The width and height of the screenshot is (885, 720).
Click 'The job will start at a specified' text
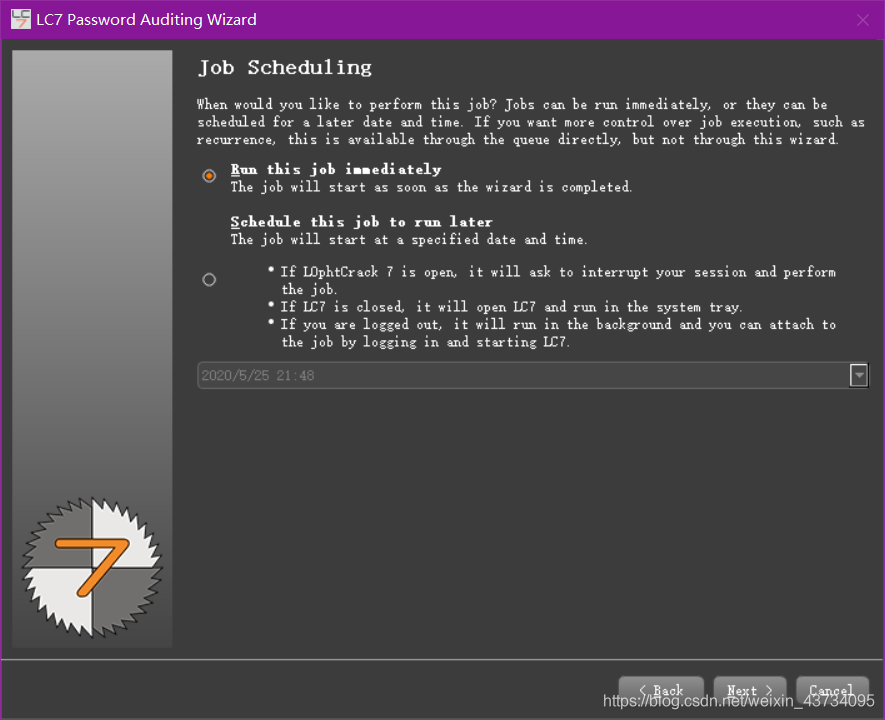tap(409, 240)
